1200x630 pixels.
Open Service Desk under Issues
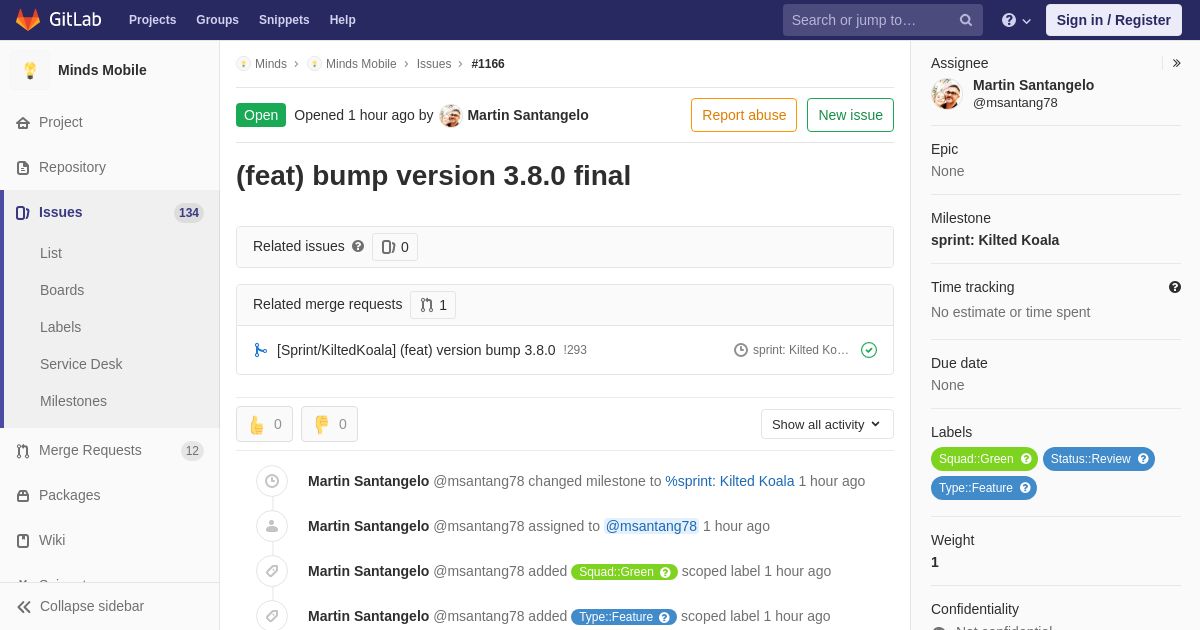tap(81, 364)
